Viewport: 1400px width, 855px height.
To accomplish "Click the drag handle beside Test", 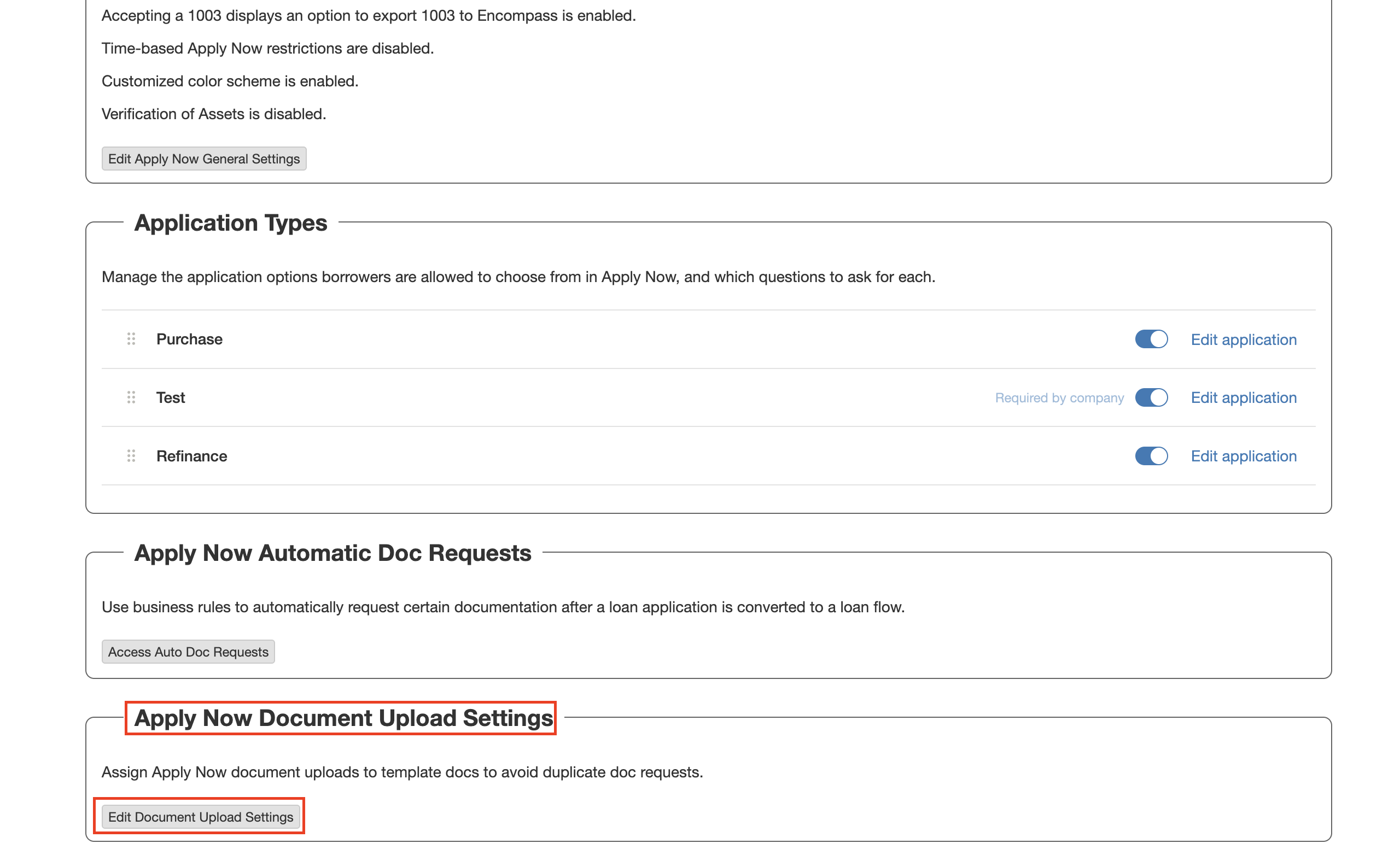I will [131, 397].
